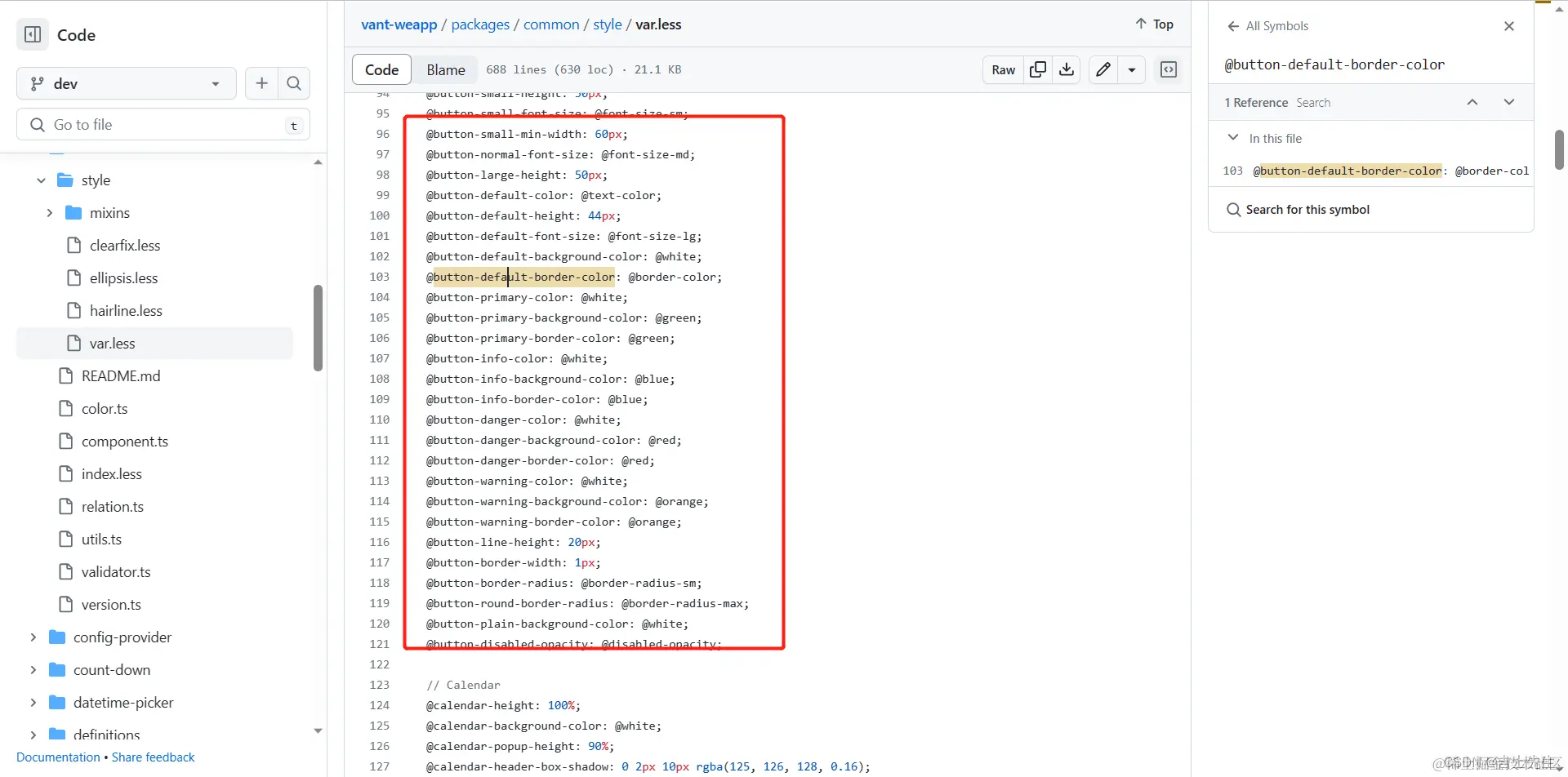Expand the mixins folder

(49, 213)
